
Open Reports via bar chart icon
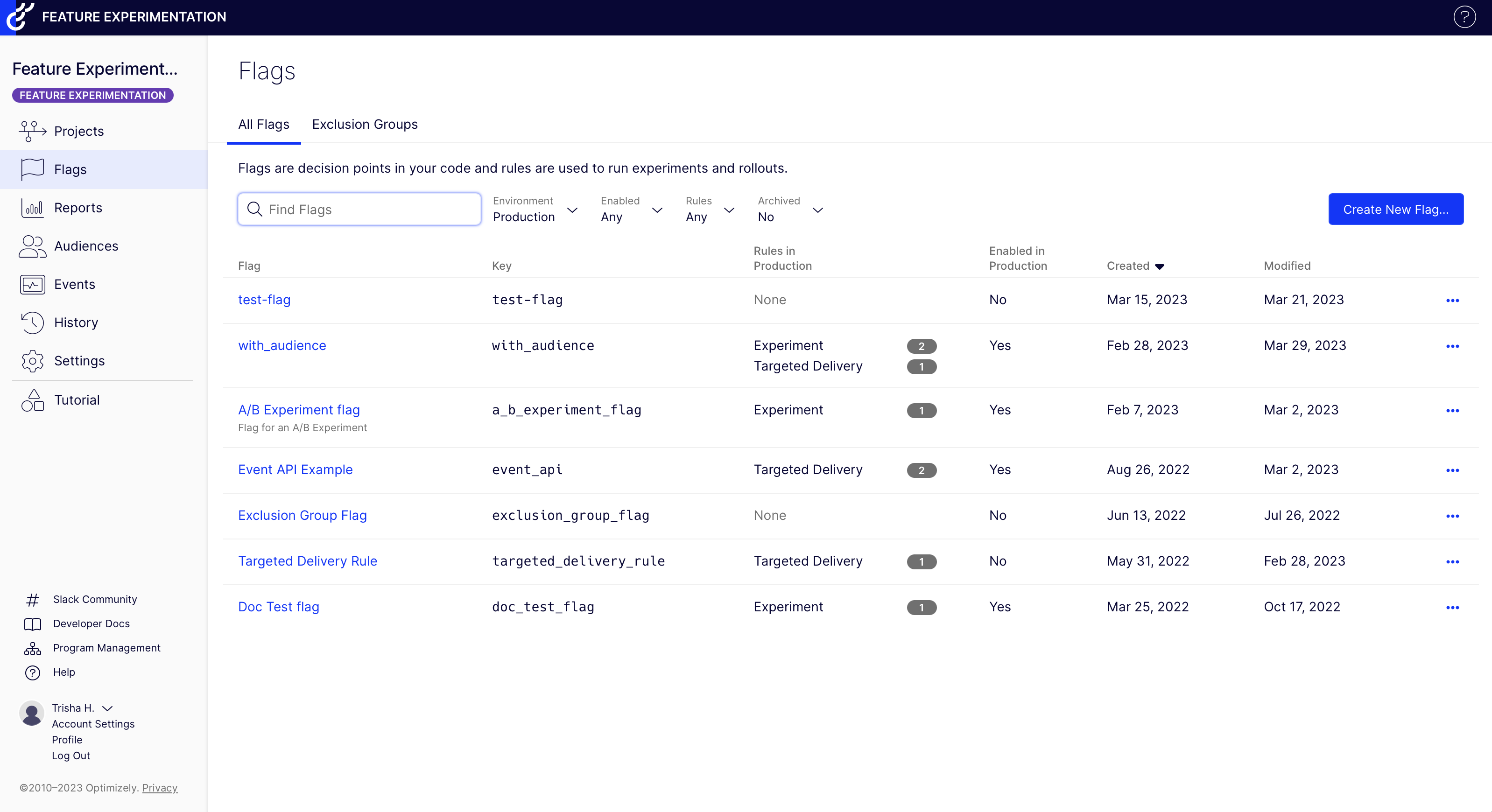(x=32, y=208)
